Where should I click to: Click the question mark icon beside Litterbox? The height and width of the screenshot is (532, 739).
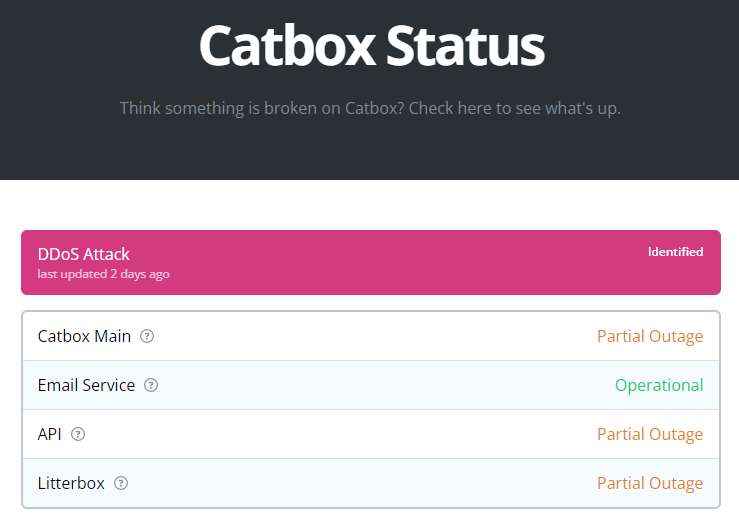click(x=121, y=483)
